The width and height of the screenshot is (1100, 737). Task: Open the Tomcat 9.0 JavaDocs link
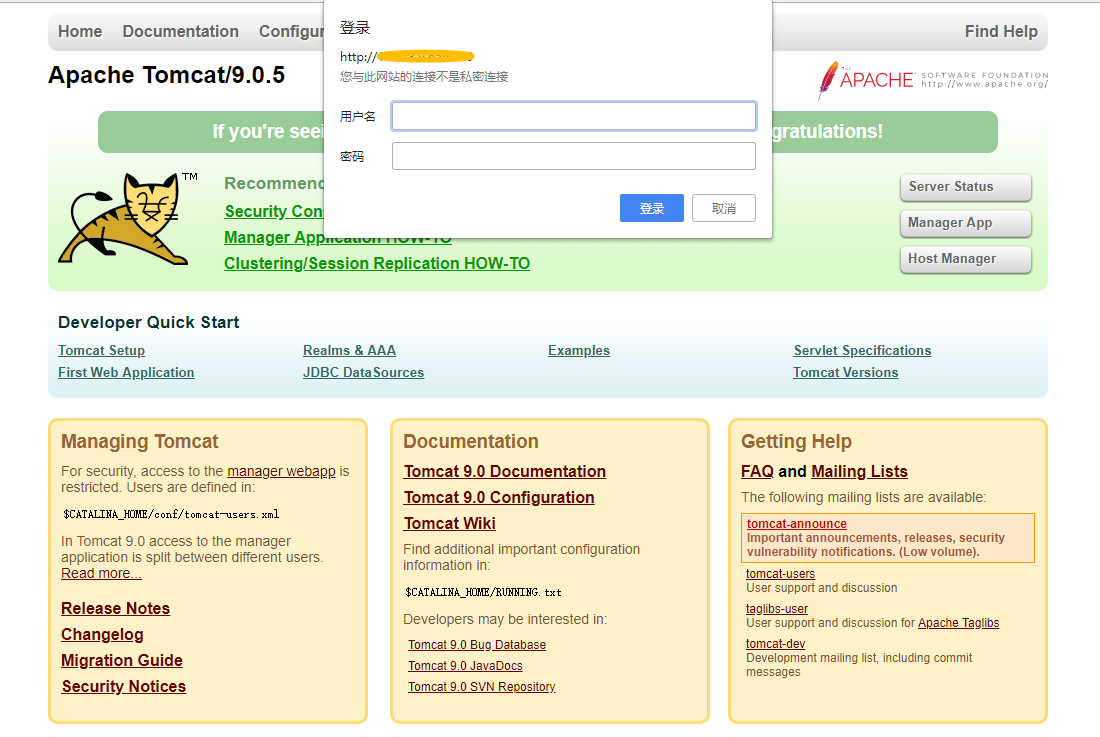(465, 666)
